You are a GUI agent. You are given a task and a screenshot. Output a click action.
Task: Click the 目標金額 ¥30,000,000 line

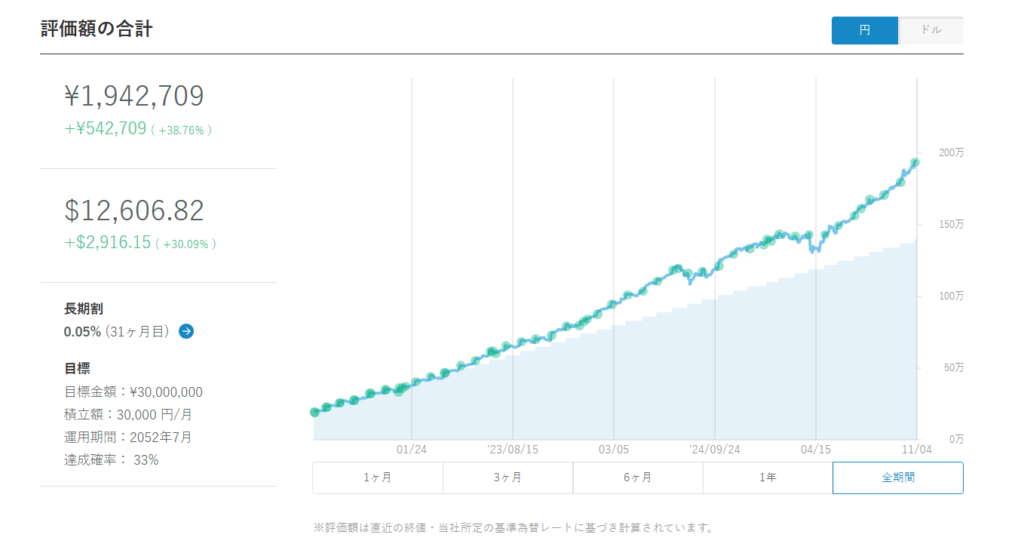point(133,392)
